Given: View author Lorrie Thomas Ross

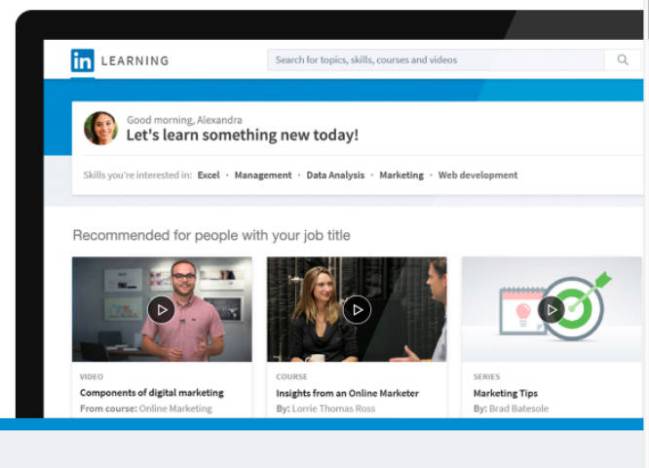Looking at the screenshot, I should 336,408.
